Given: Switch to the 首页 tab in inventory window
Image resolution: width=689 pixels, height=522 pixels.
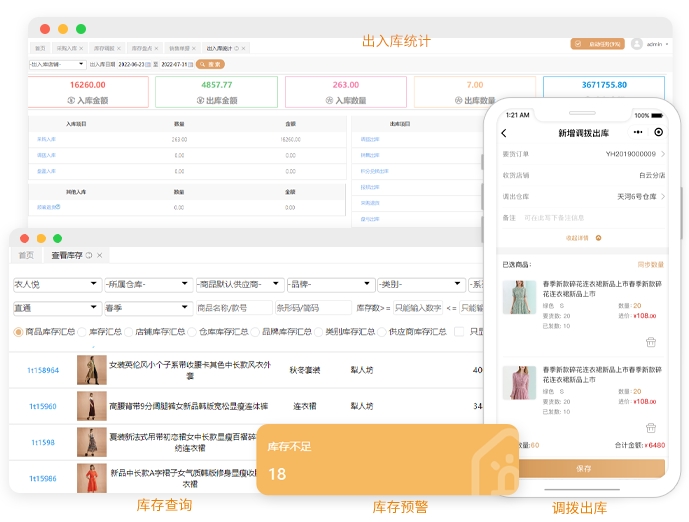Looking at the screenshot, I should [x=26, y=256].
